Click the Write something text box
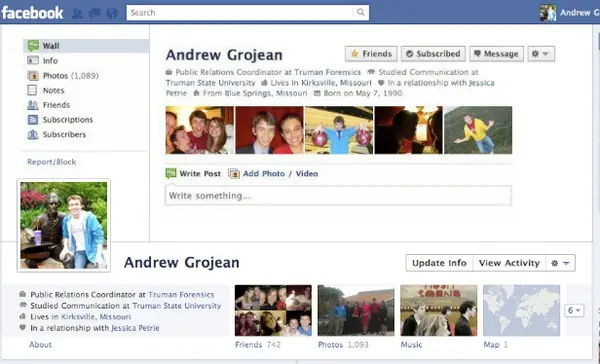 pyautogui.click(x=338, y=196)
